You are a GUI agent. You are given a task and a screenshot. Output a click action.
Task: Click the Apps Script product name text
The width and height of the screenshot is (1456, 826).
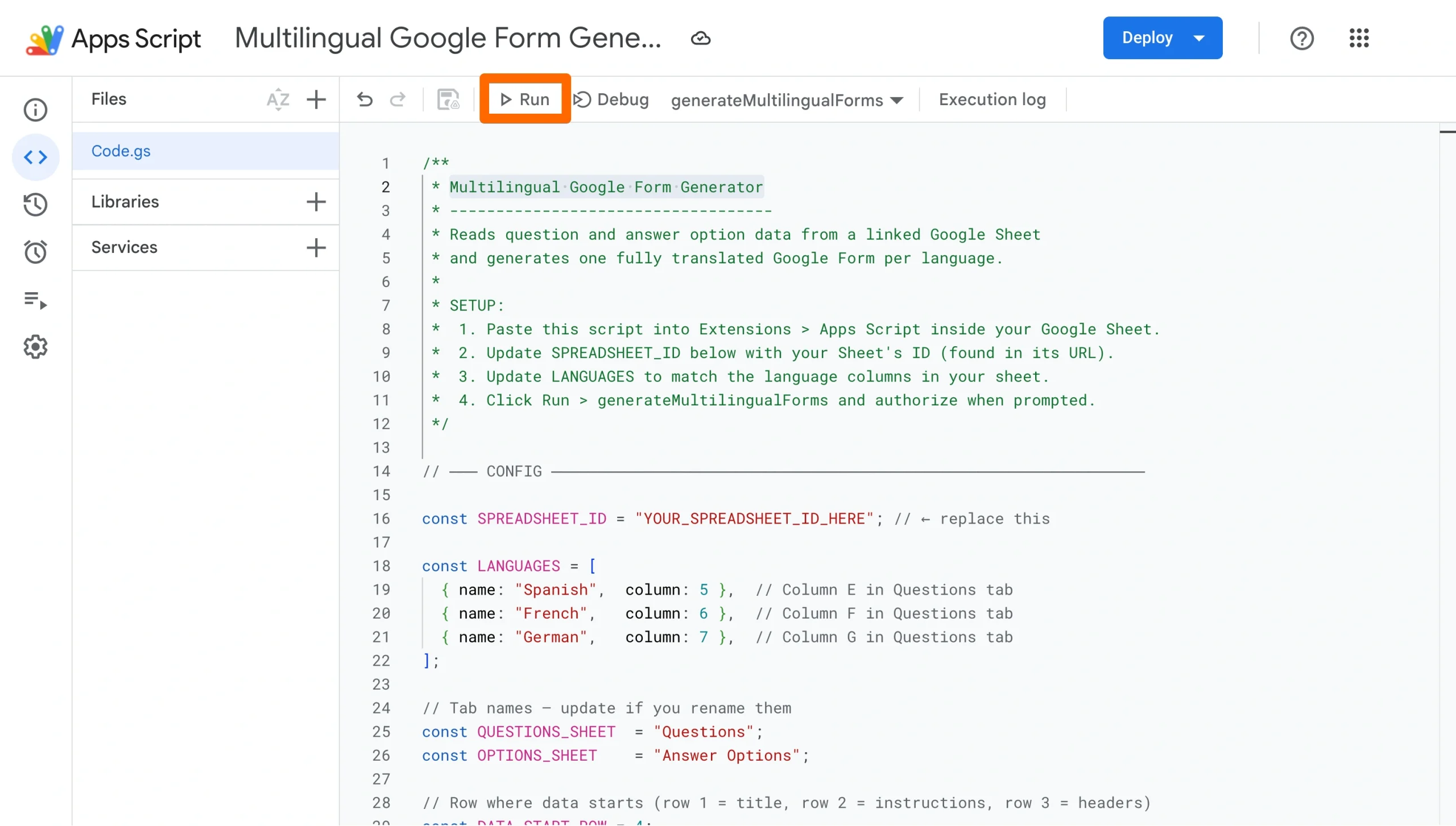click(x=136, y=39)
